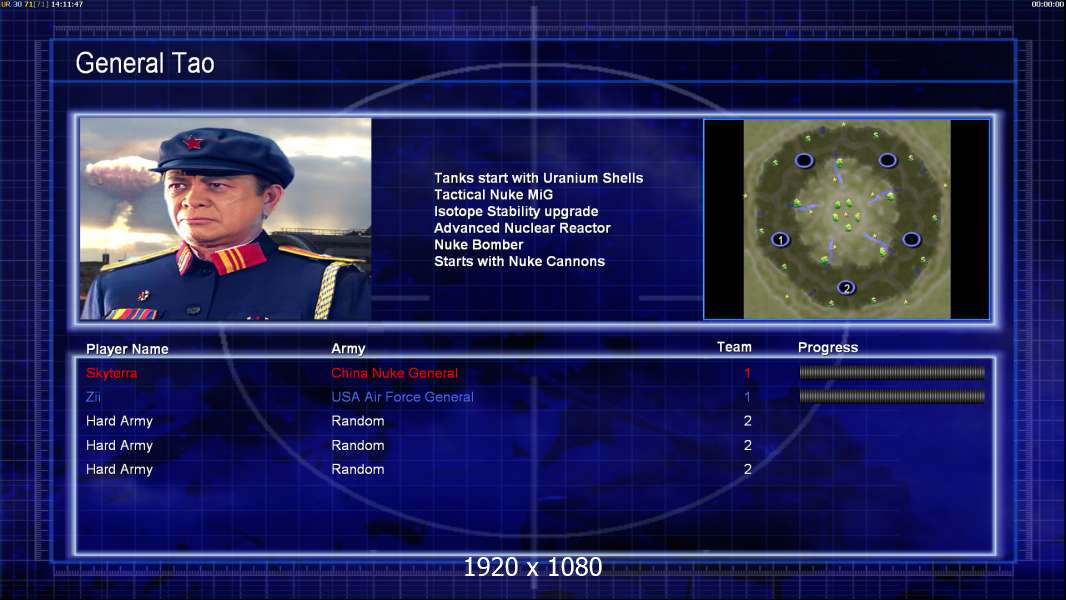Viewport: 1066px width, 600px height.
Task: Click the "Nuke Bomber" line
Action: pyautogui.click(x=479, y=245)
